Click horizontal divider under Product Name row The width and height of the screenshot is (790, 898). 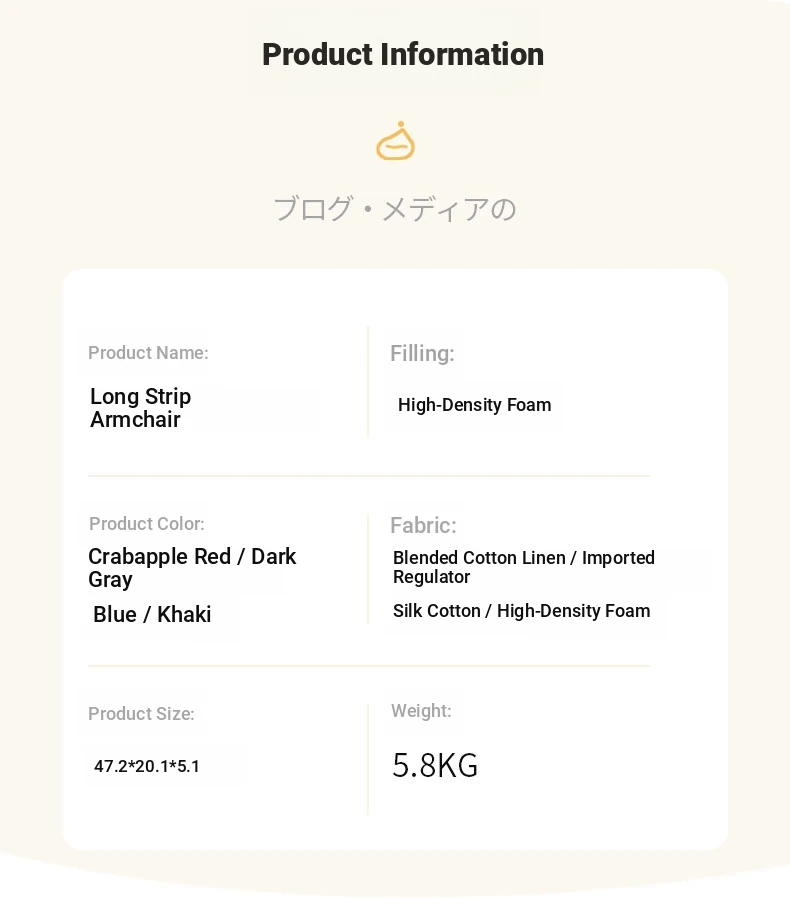point(369,475)
